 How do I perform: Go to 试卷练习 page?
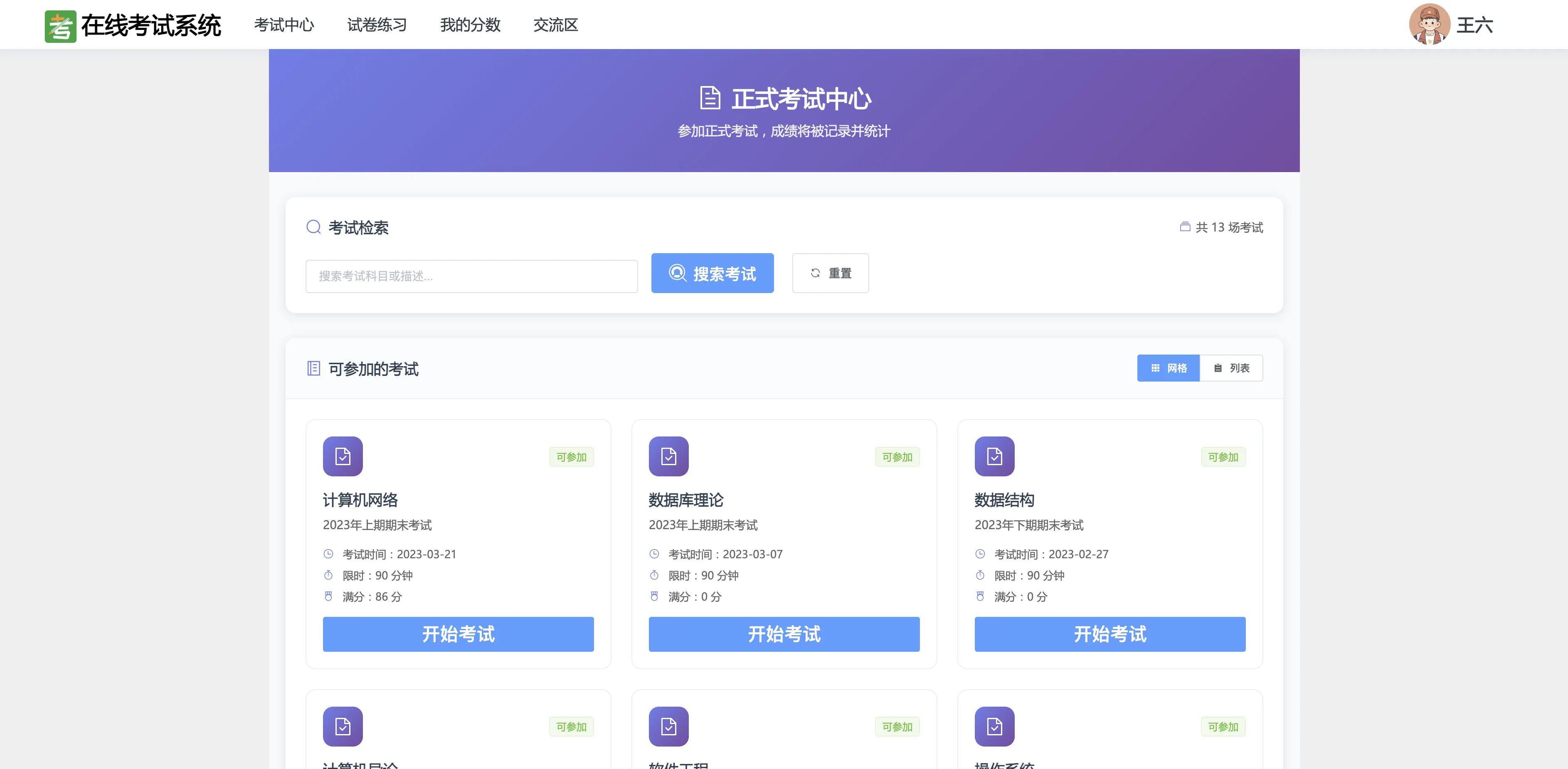tap(377, 25)
